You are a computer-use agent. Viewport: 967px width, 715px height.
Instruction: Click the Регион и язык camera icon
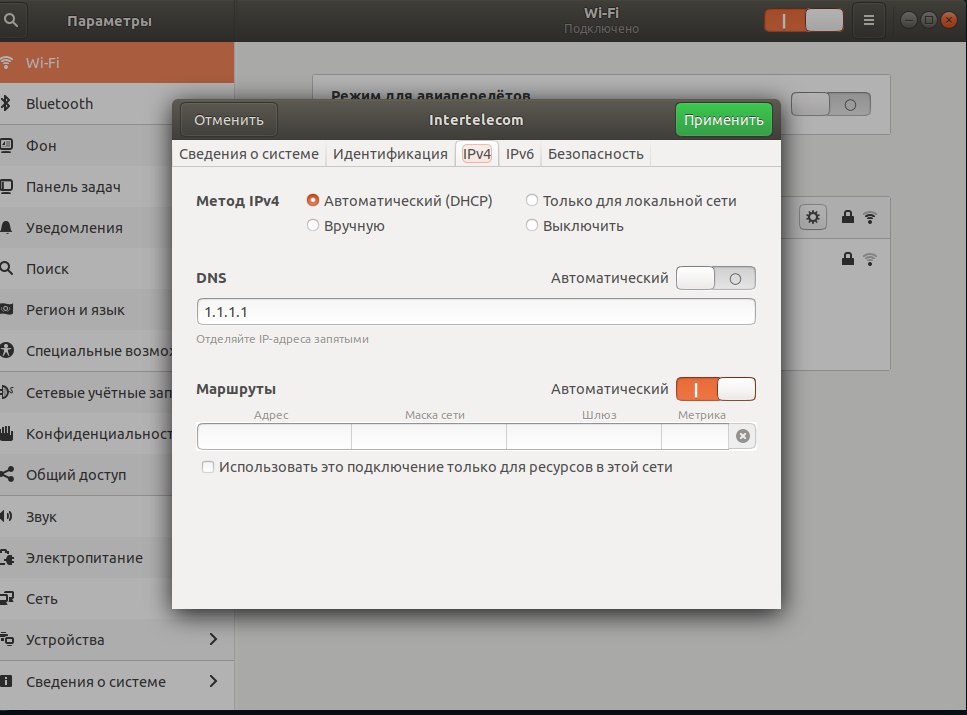pos(6,310)
